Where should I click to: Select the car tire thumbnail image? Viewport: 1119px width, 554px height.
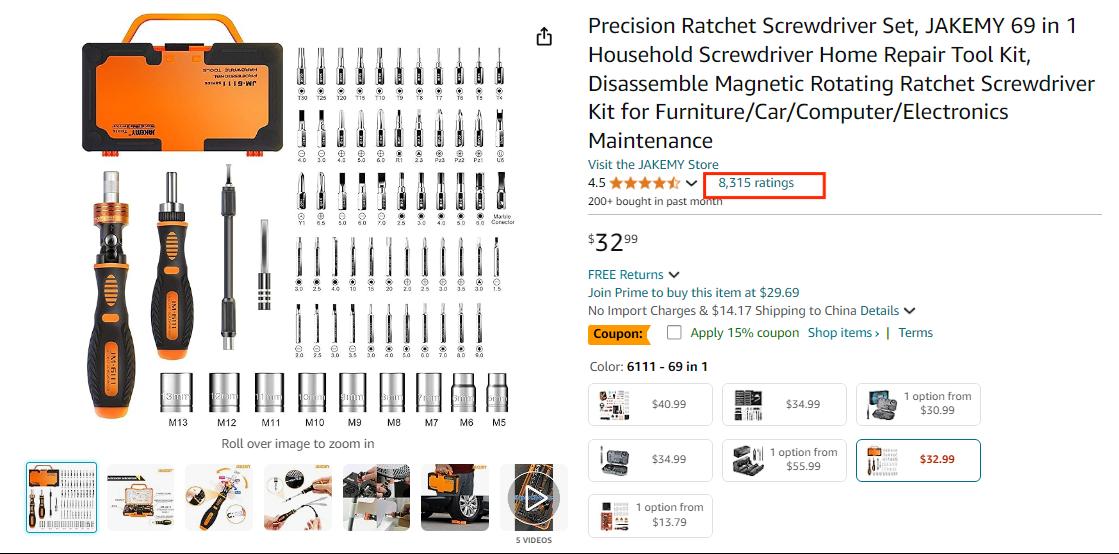[456, 497]
